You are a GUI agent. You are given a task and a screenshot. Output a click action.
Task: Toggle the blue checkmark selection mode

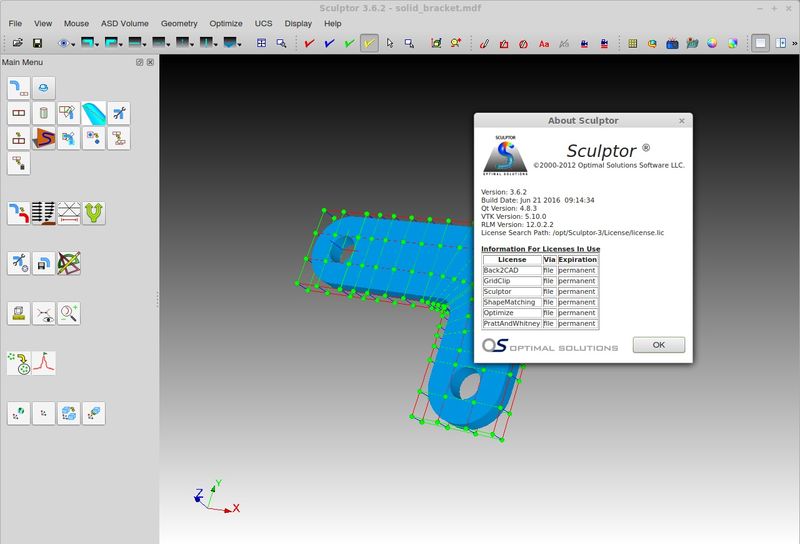click(329, 43)
